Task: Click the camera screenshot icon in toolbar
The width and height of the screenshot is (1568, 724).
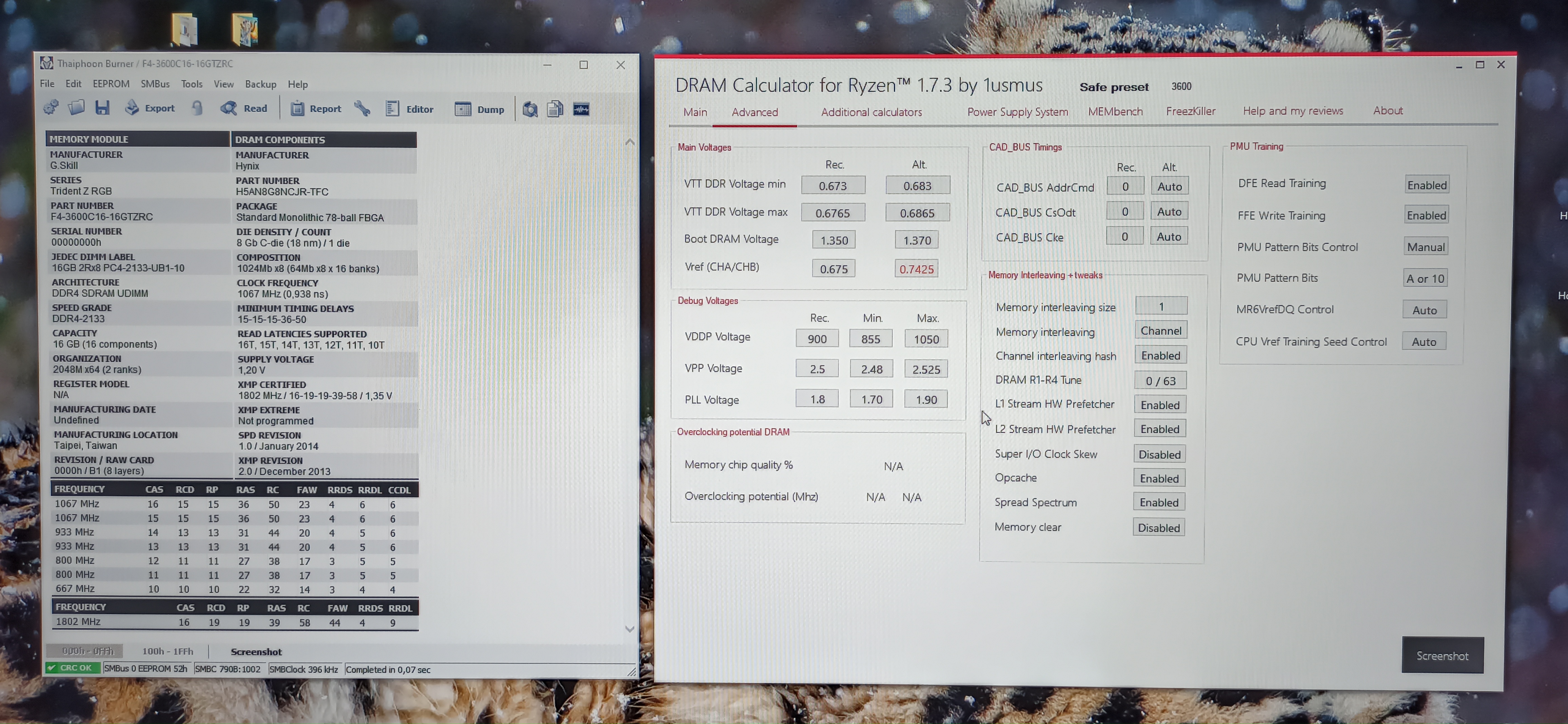Action: pos(530,109)
